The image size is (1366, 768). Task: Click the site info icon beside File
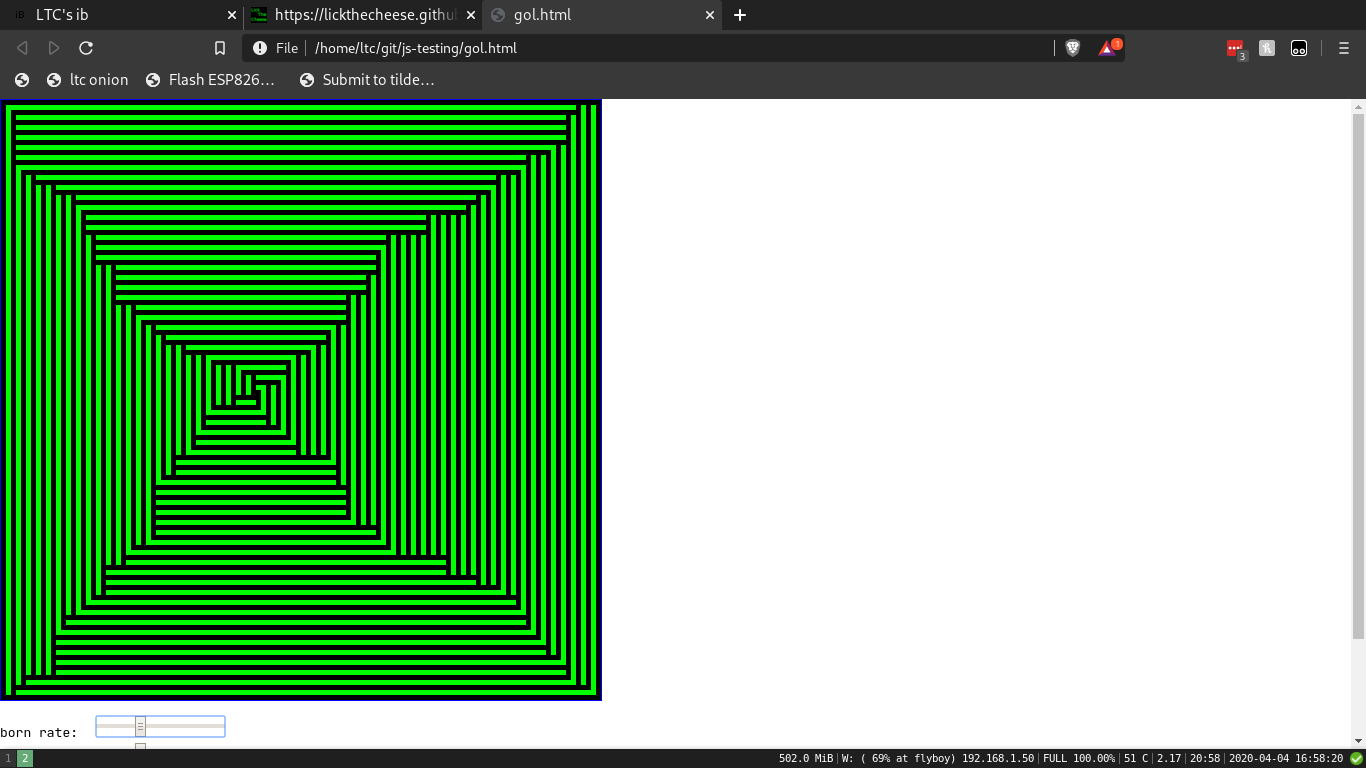pyautogui.click(x=260, y=48)
